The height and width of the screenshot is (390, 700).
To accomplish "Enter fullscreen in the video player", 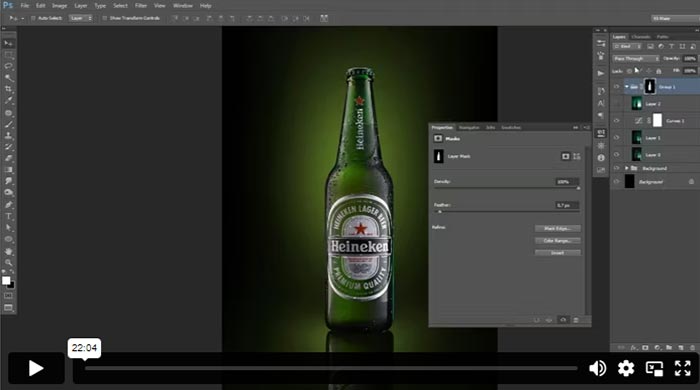I will (x=683, y=368).
